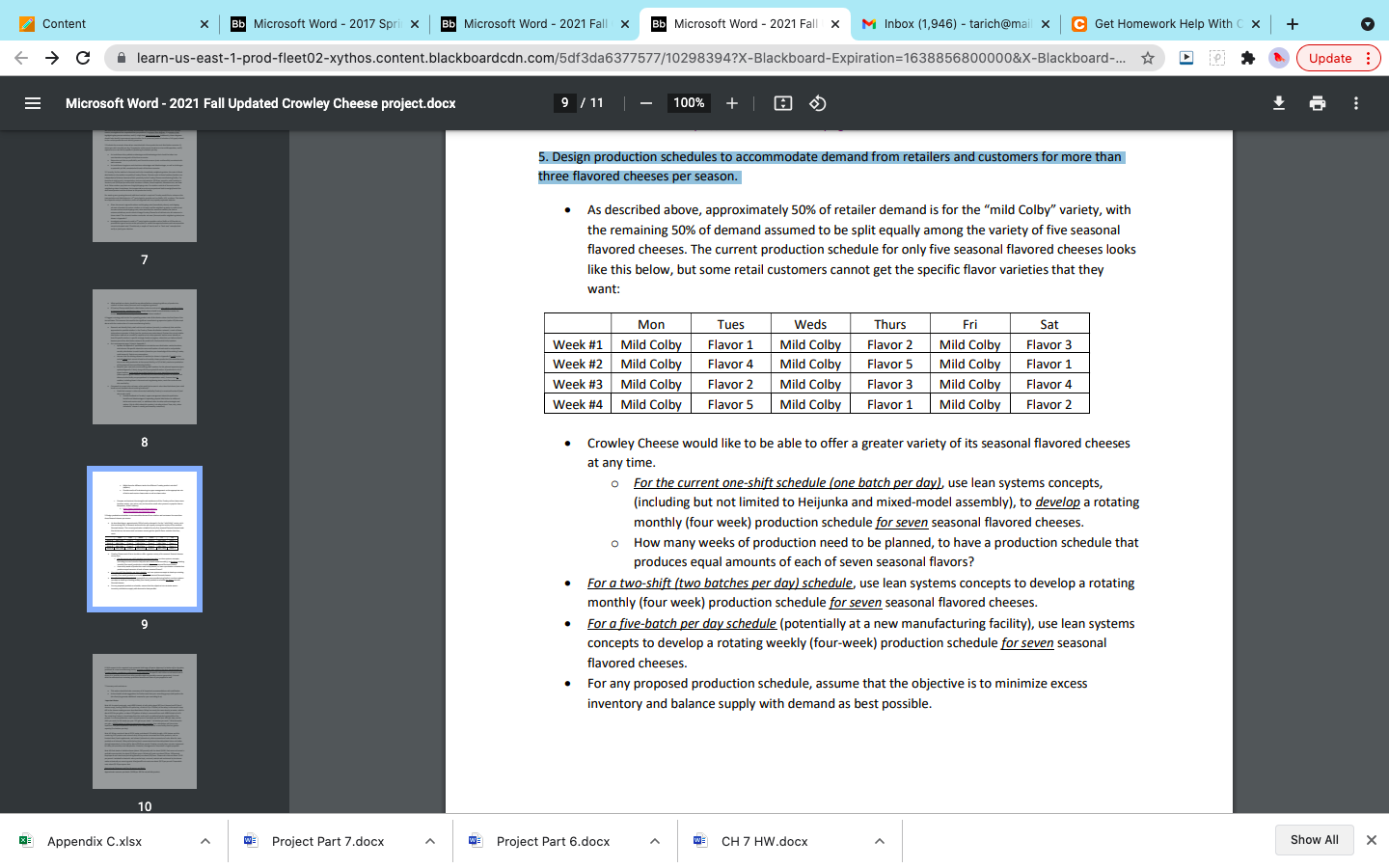The height and width of the screenshot is (868, 1389).
Task: Open the PDF sidebar menu icon
Action: pyautogui.click(x=33, y=103)
